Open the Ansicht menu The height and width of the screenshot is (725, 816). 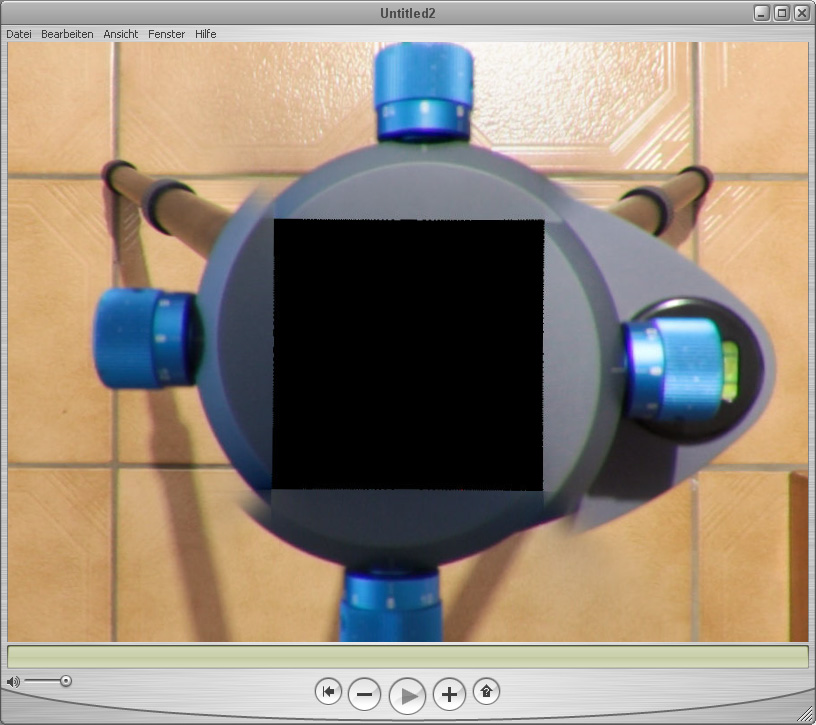(121, 34)
